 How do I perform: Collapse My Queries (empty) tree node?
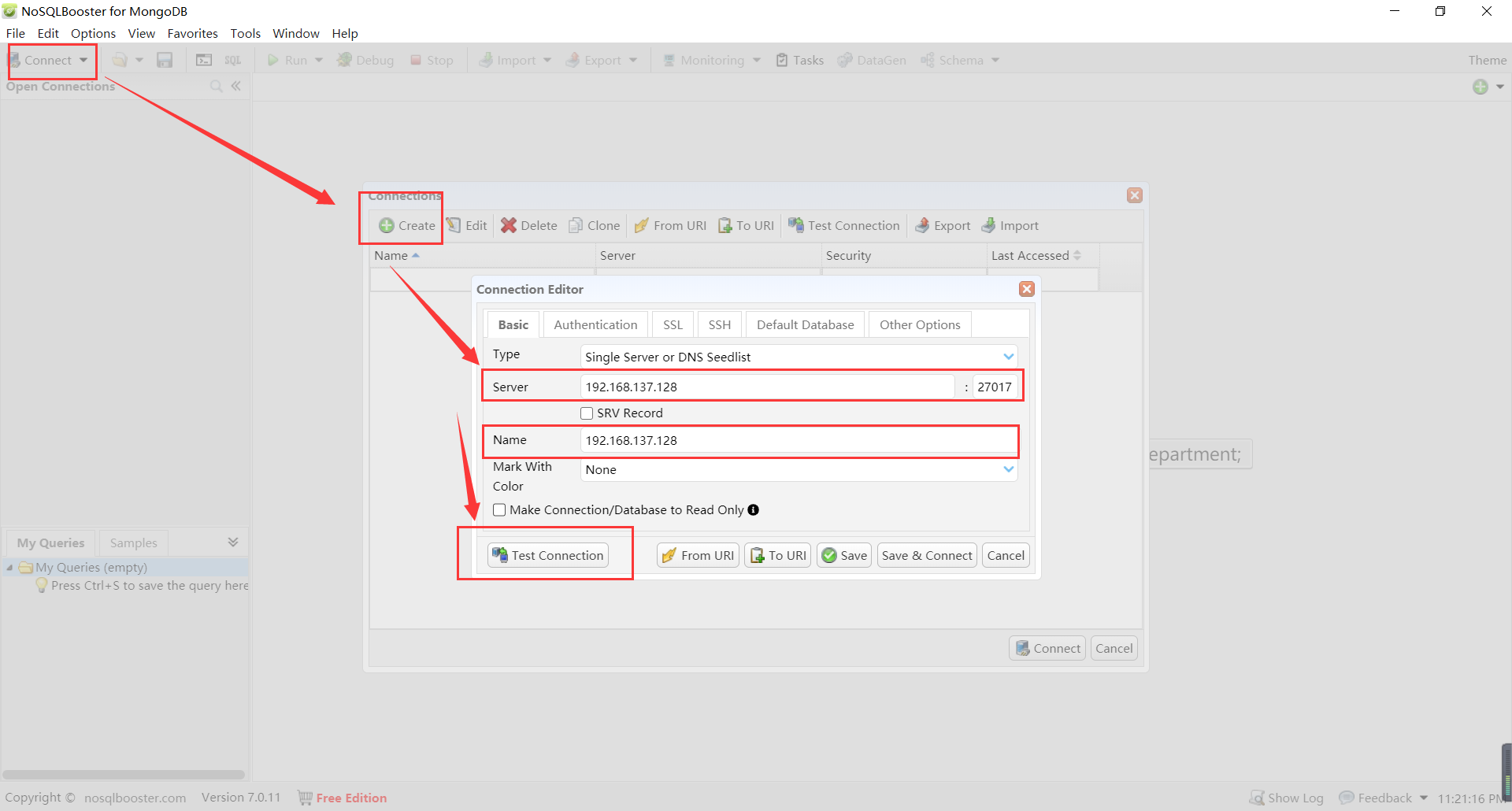[x=9, y=567]
